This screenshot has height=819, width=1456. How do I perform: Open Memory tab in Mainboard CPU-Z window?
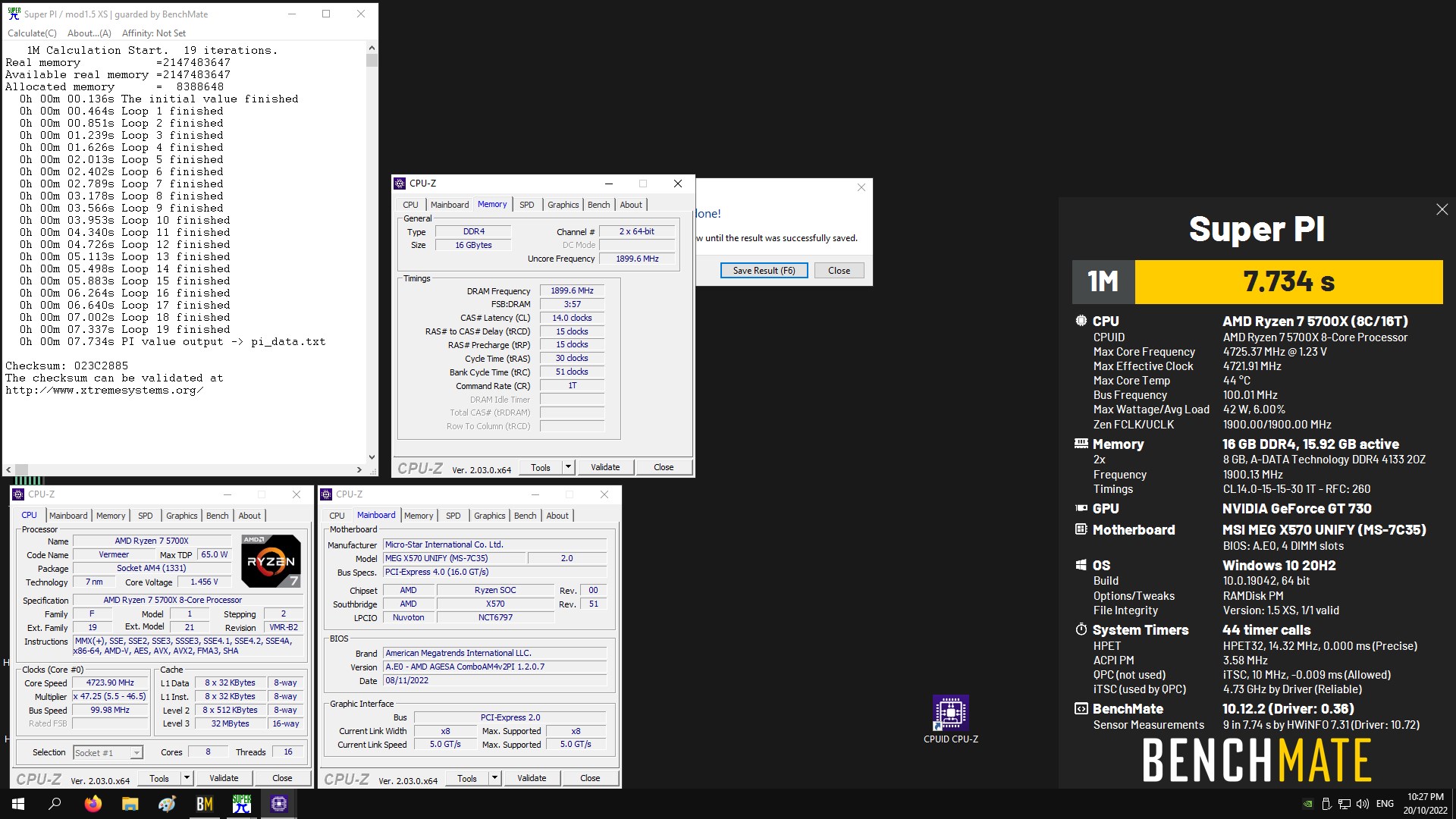point(418,516)
